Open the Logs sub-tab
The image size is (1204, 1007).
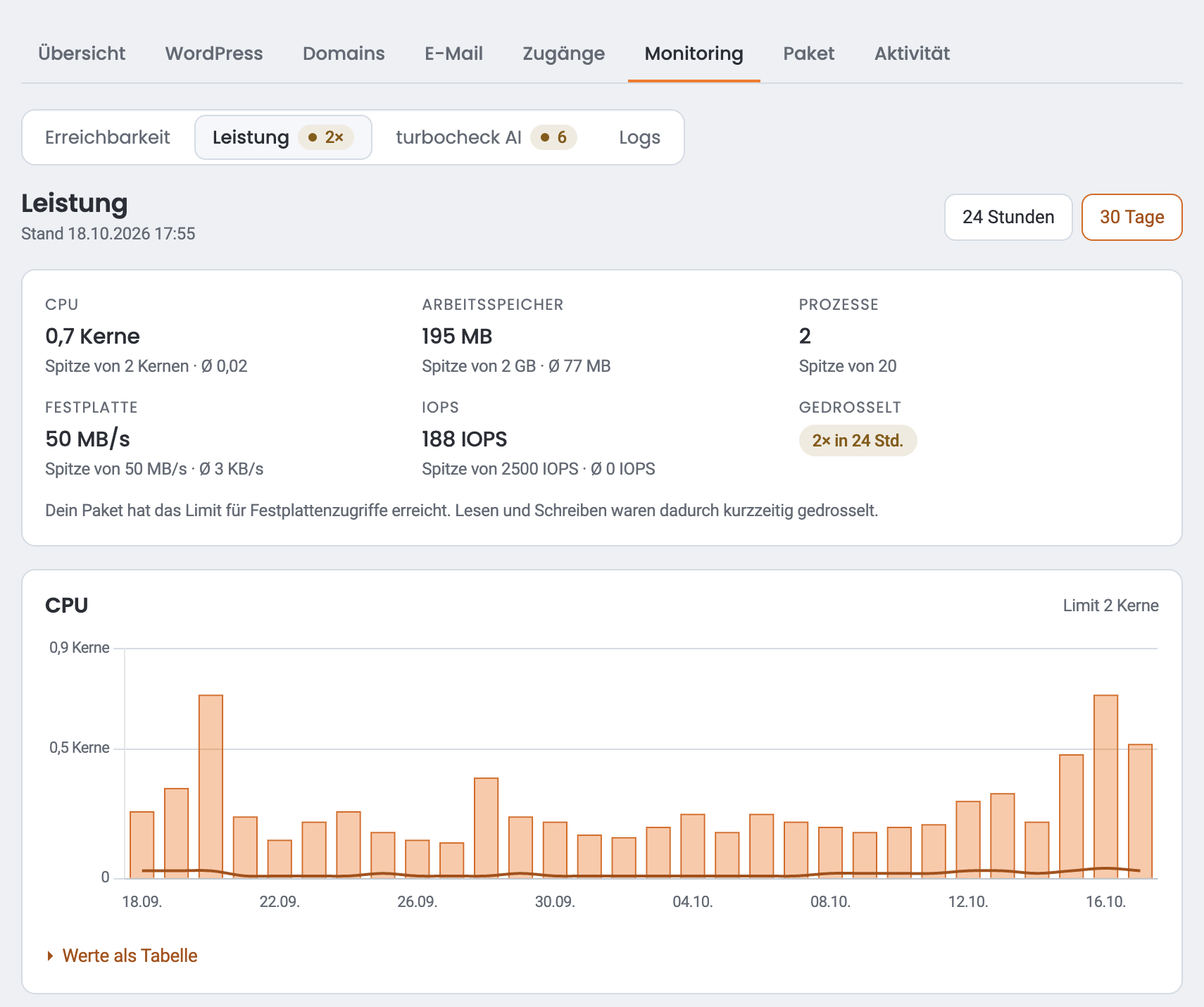640,137
